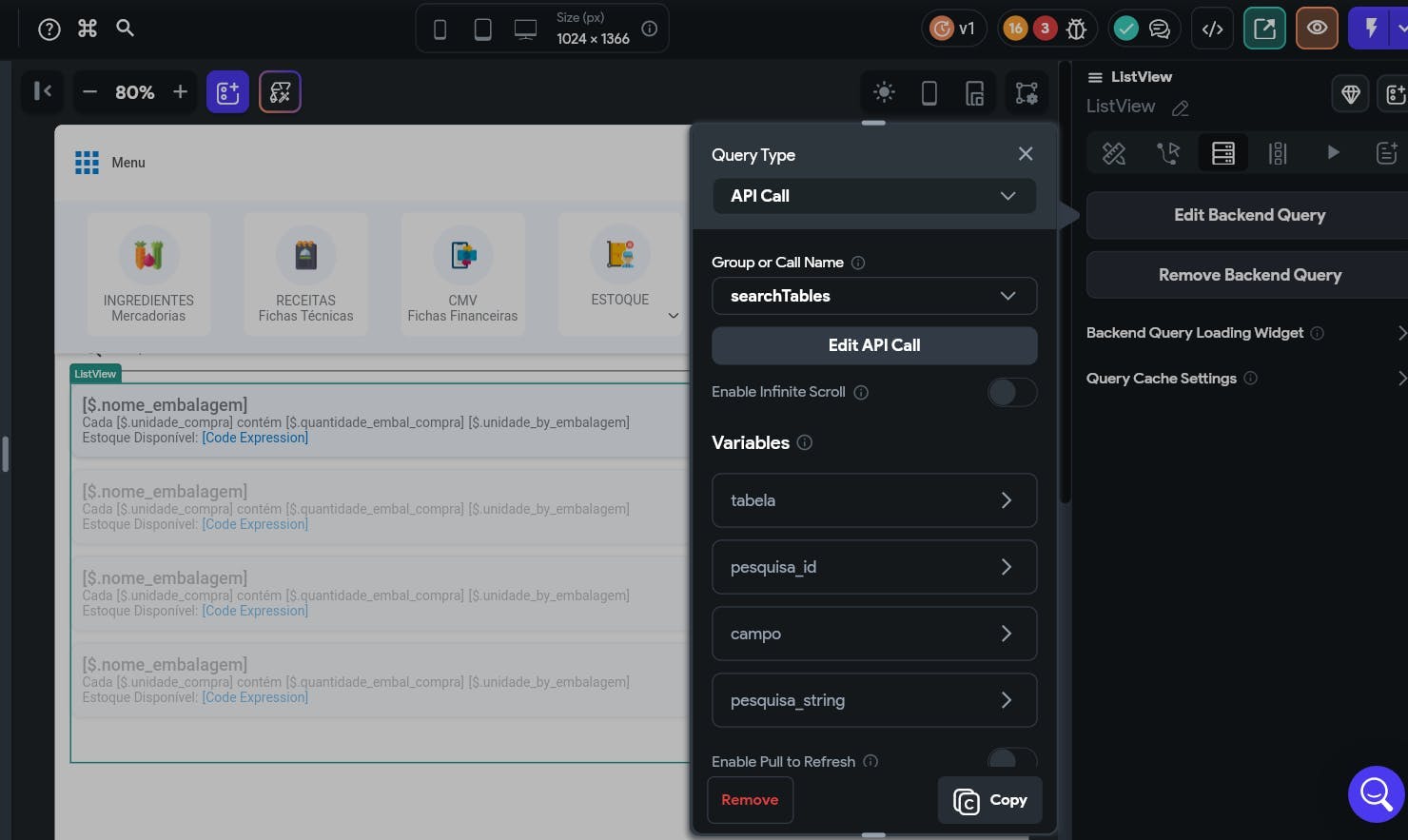This screenshot has height=840, width=1408.
Task: Click the round search button at bottom right
Action: pyautogui.click(x=1376, y=793)
